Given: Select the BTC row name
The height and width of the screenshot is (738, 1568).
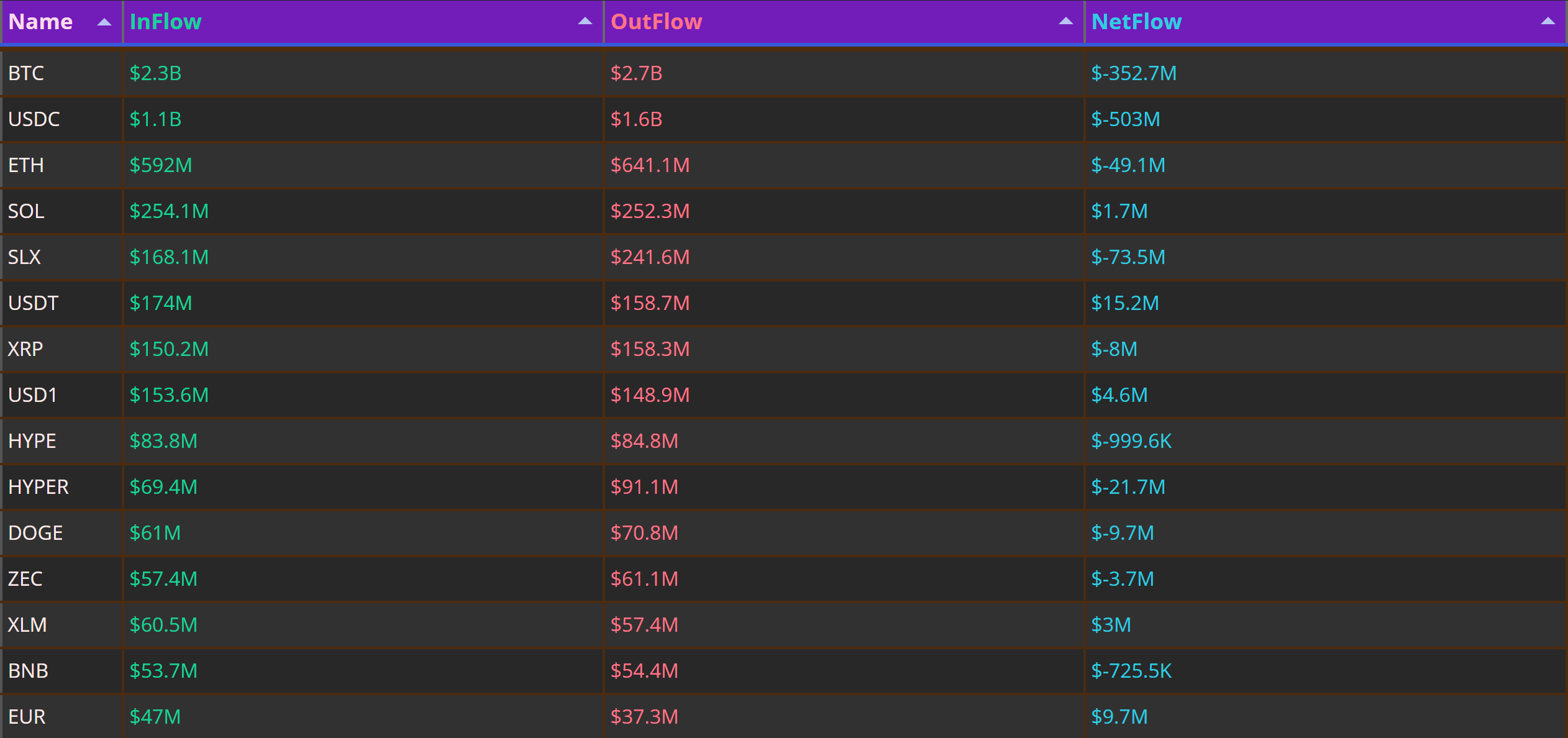Looking at the screenshot, I should coord(26,73).
